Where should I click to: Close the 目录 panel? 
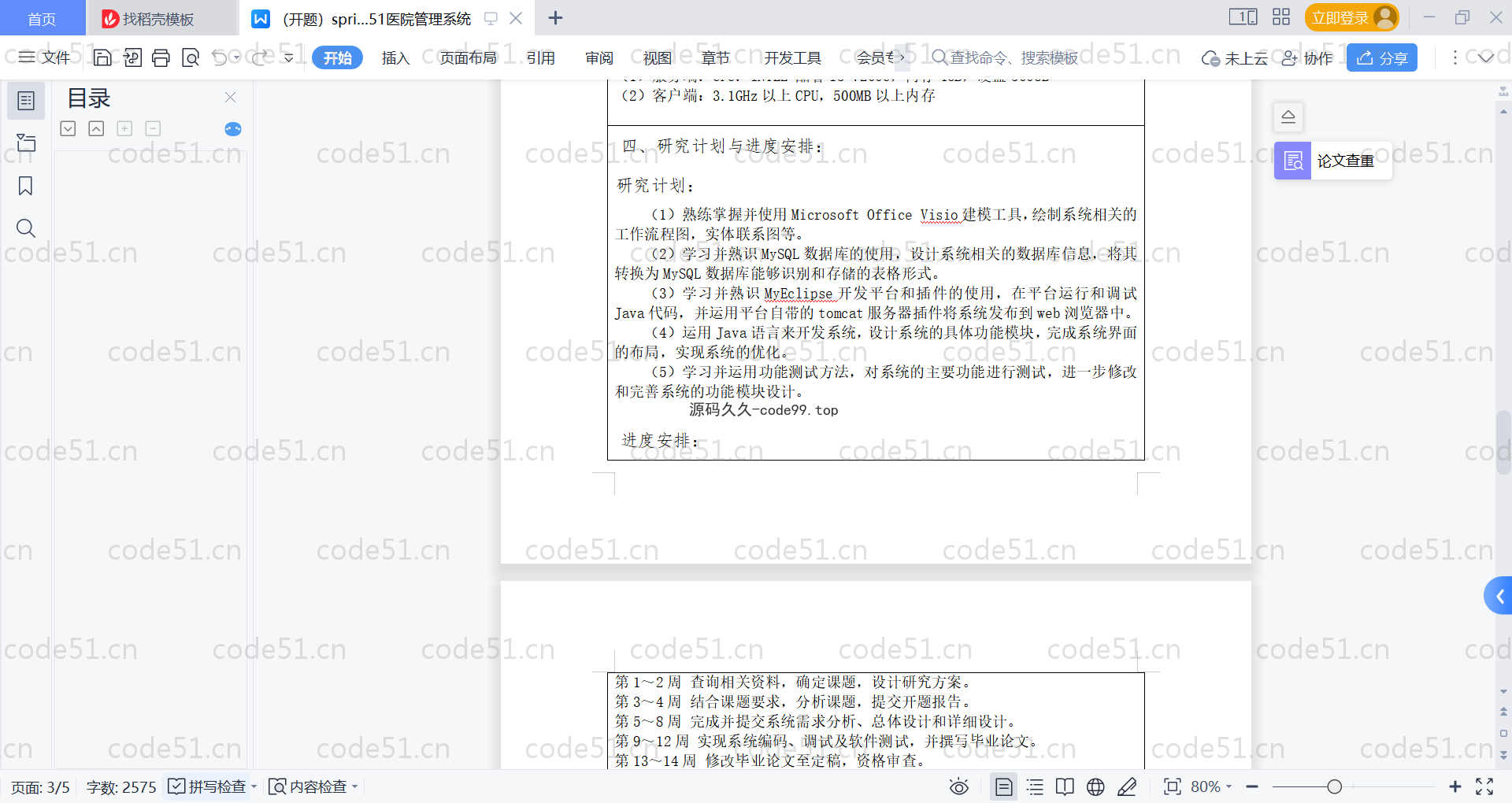coord(230,97)
